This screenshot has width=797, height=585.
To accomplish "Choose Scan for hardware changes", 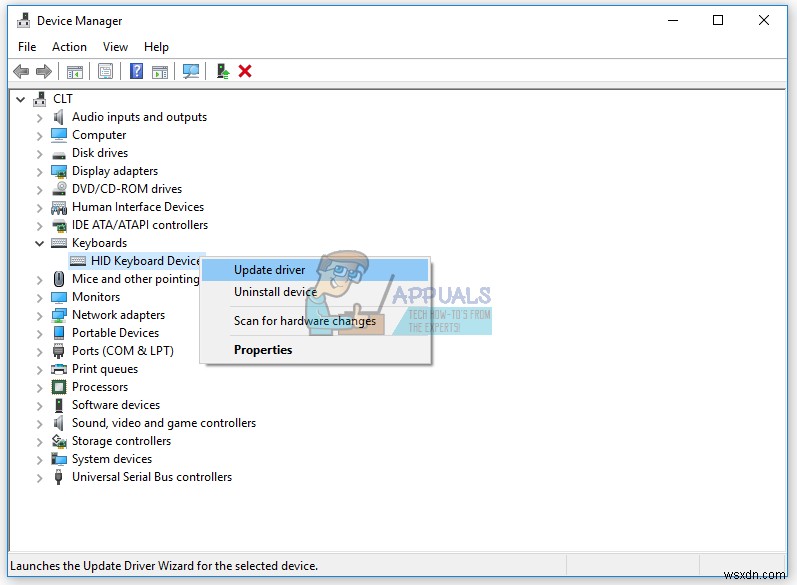I will tap(315, 321).
